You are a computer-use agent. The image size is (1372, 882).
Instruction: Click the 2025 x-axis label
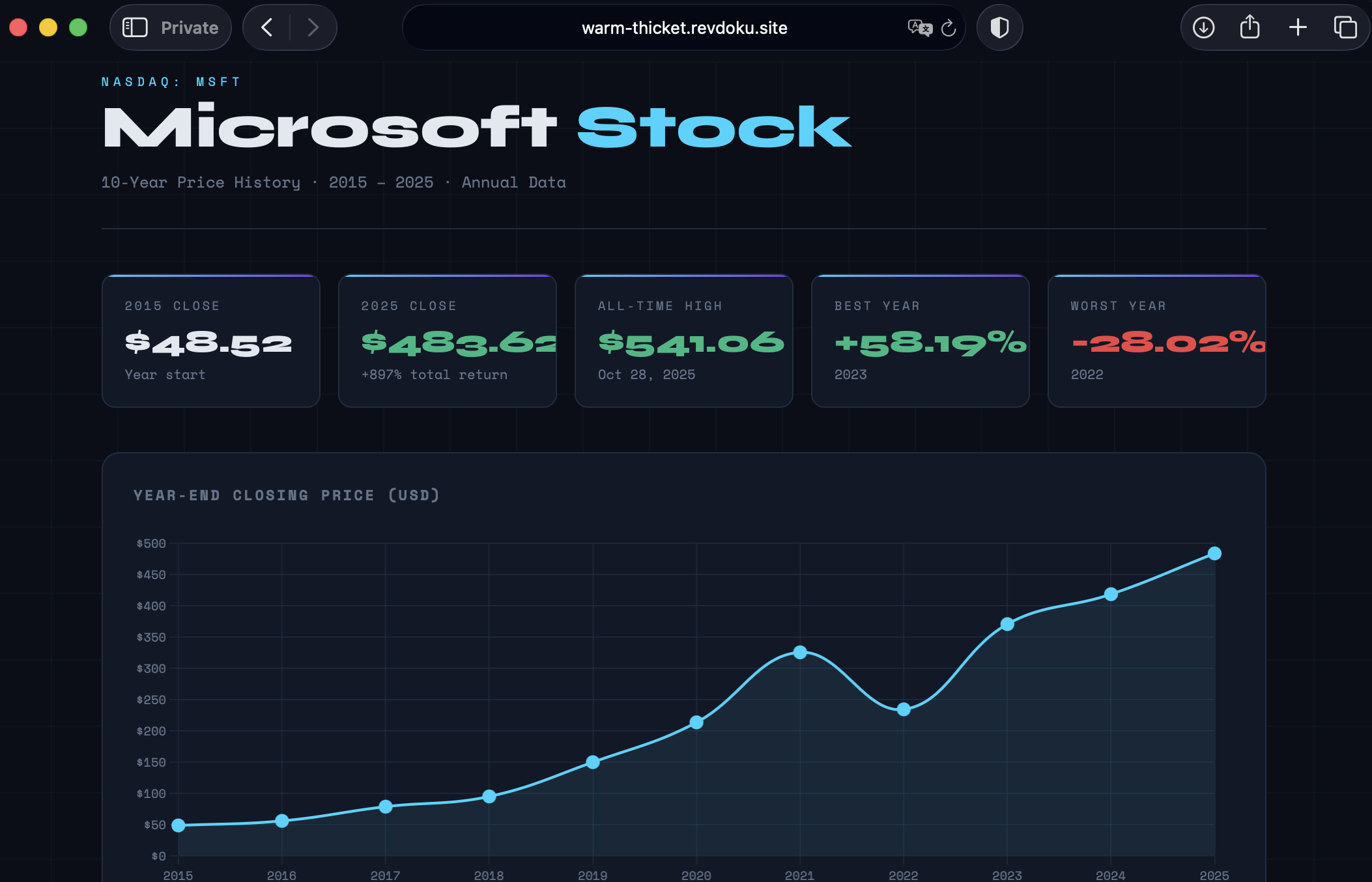pos(1214,875)
